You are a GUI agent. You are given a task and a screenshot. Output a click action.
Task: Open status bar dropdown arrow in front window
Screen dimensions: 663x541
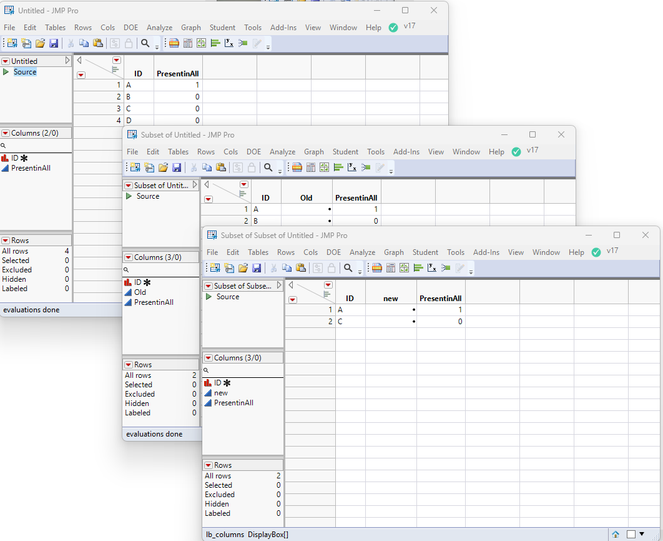click(642, 534)
